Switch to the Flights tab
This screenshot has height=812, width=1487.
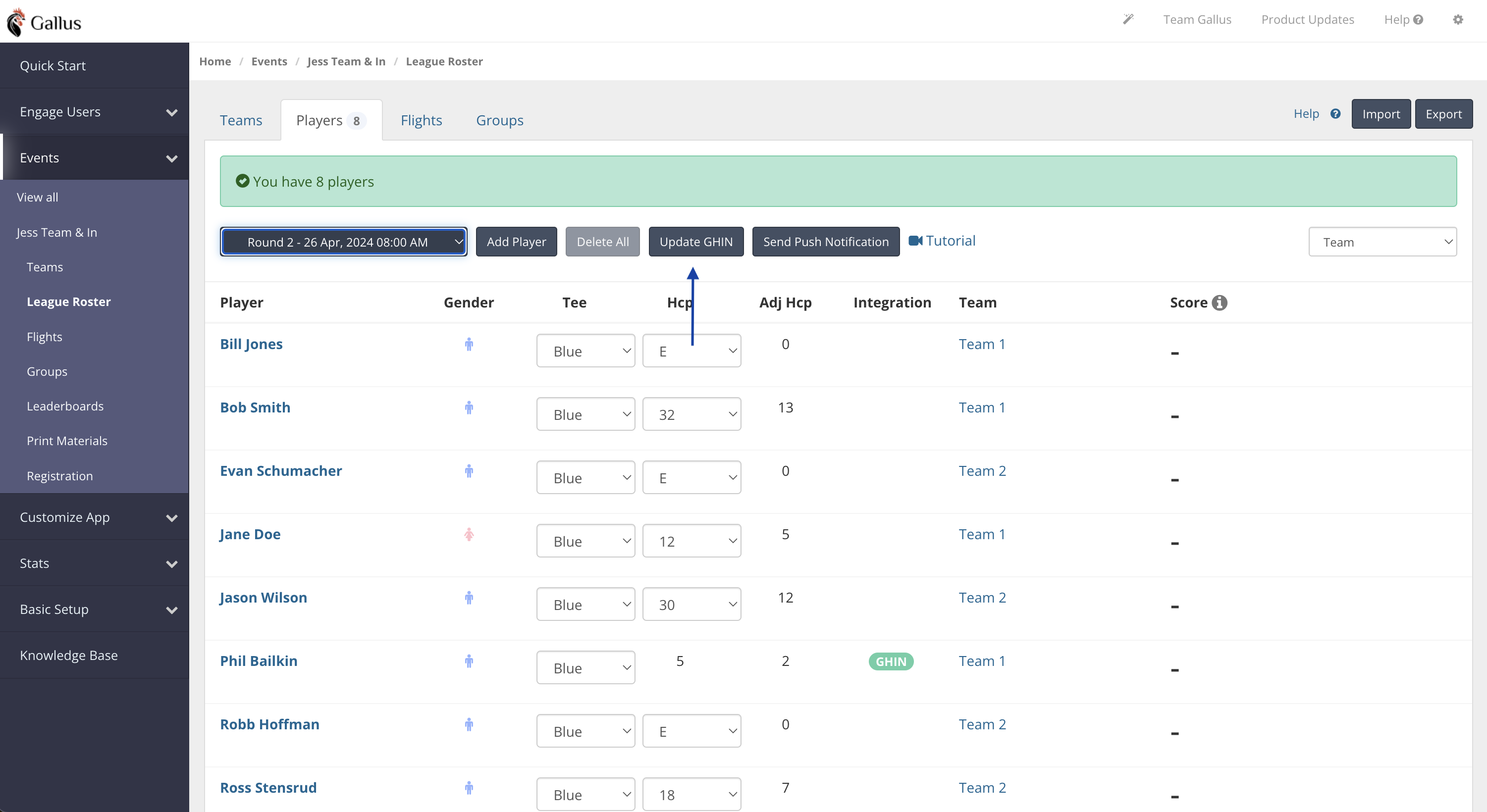point(422,120)
